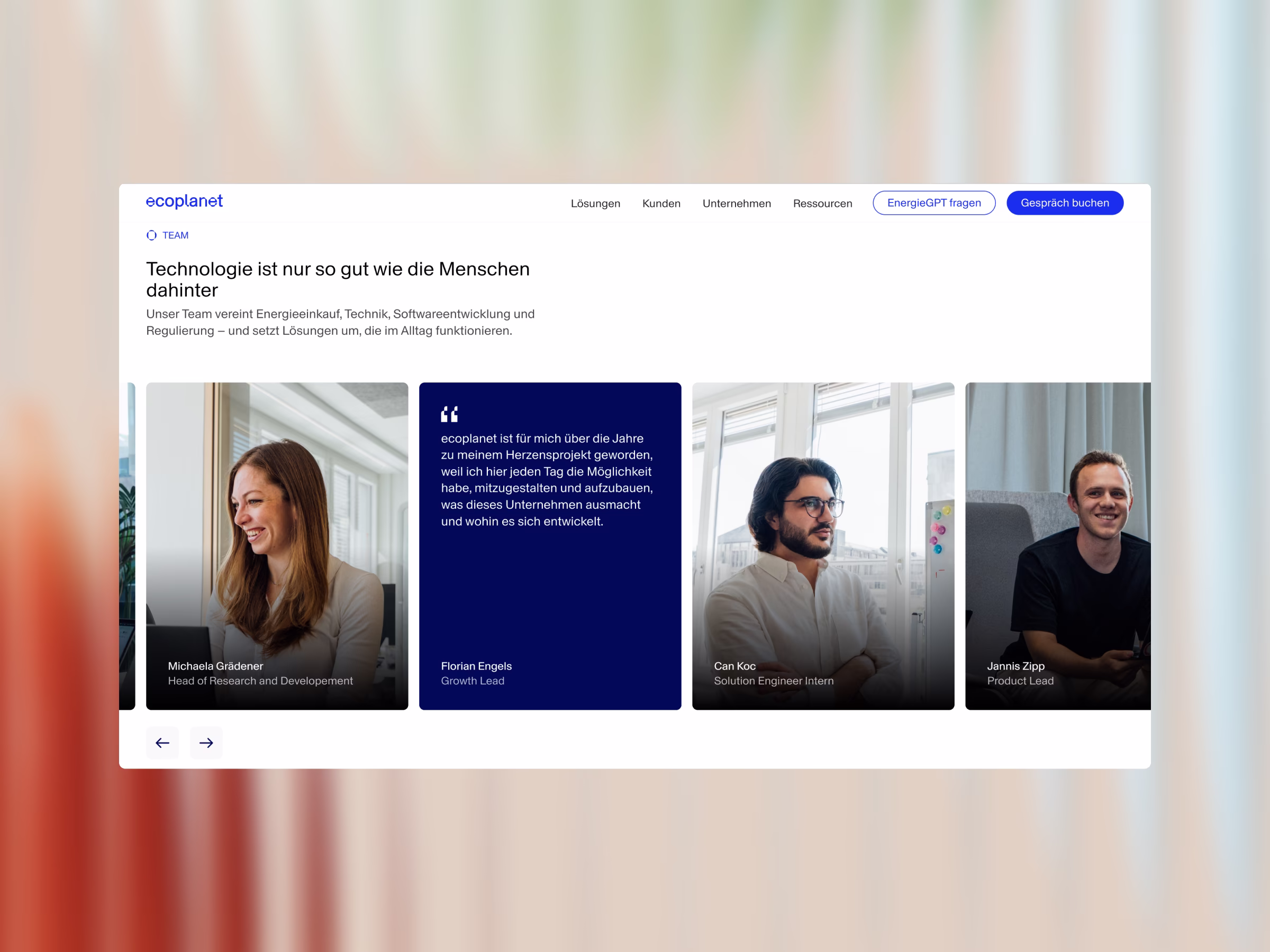Screen dimensions: 1270x952
Task: Click the TEAM section label
Action: coord(175,235)
